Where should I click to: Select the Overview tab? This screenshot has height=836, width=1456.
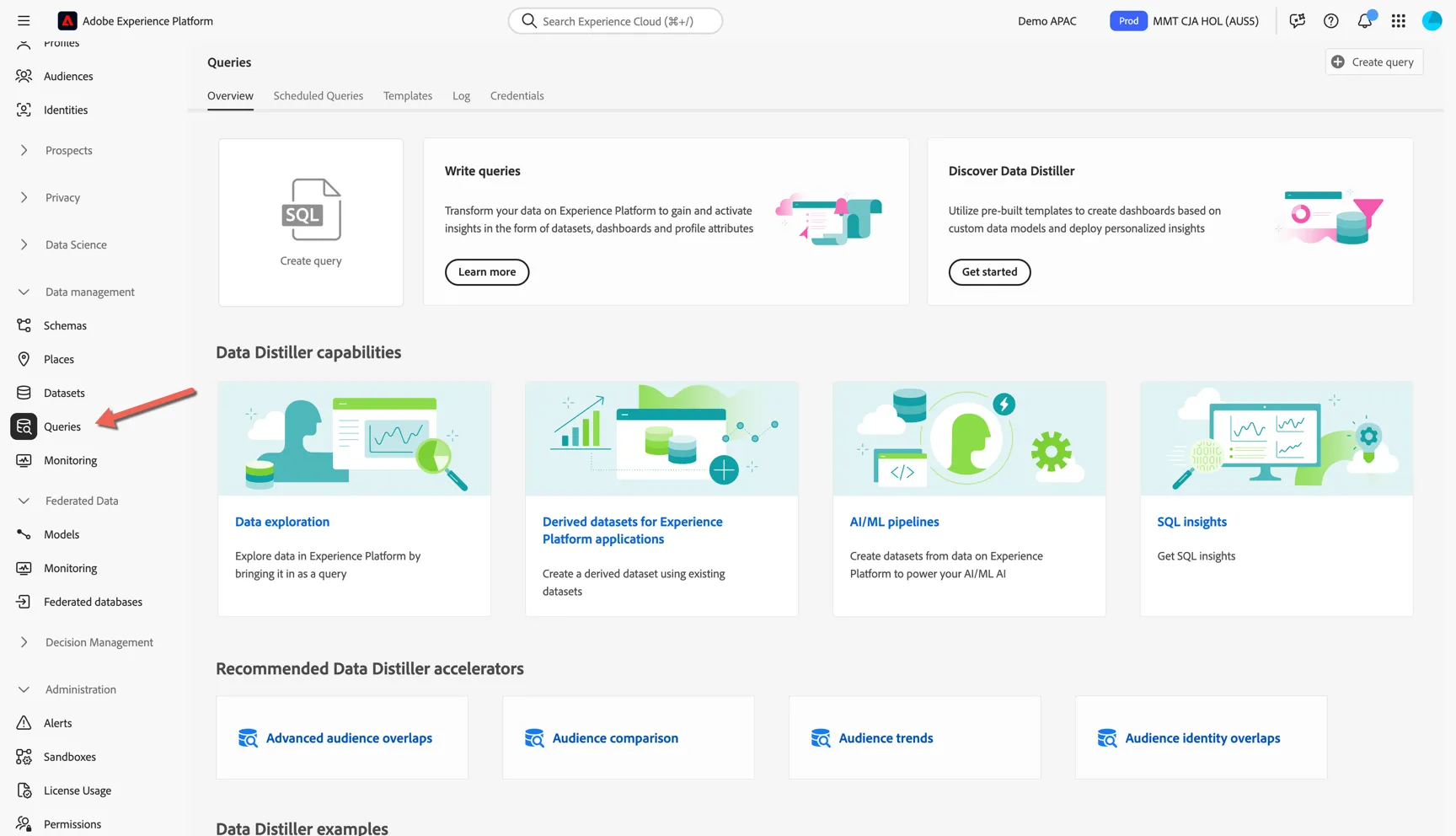(x=230, y=96)
